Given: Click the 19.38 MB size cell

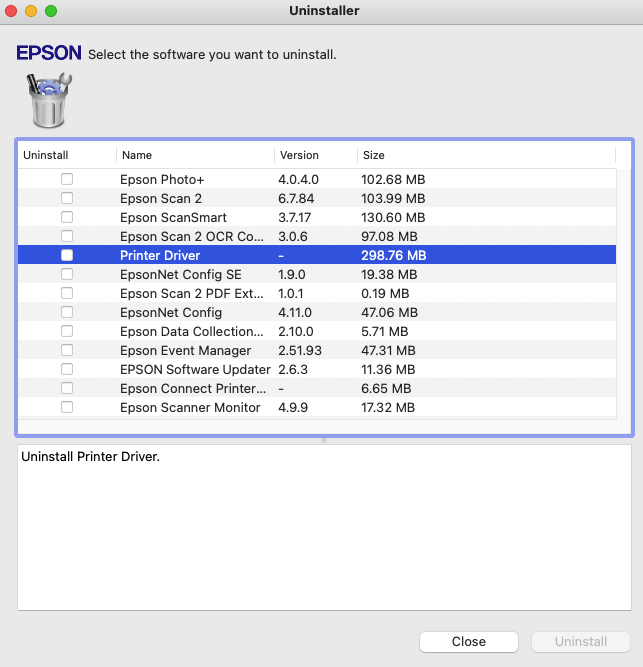Looking at the screenshot, I should point(389,274).
